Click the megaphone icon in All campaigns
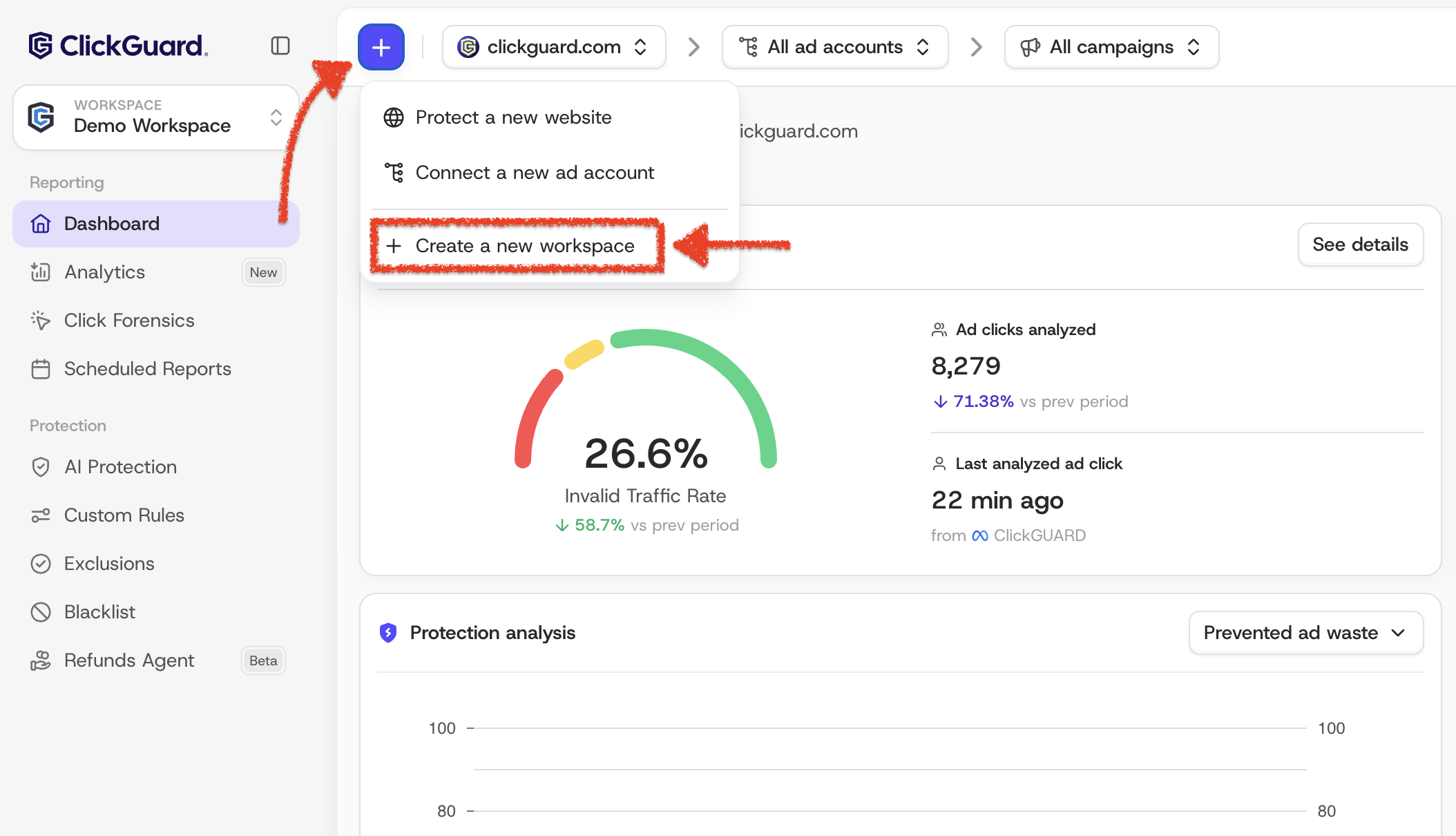The image size is (1456, 836). click(1030, 47)
